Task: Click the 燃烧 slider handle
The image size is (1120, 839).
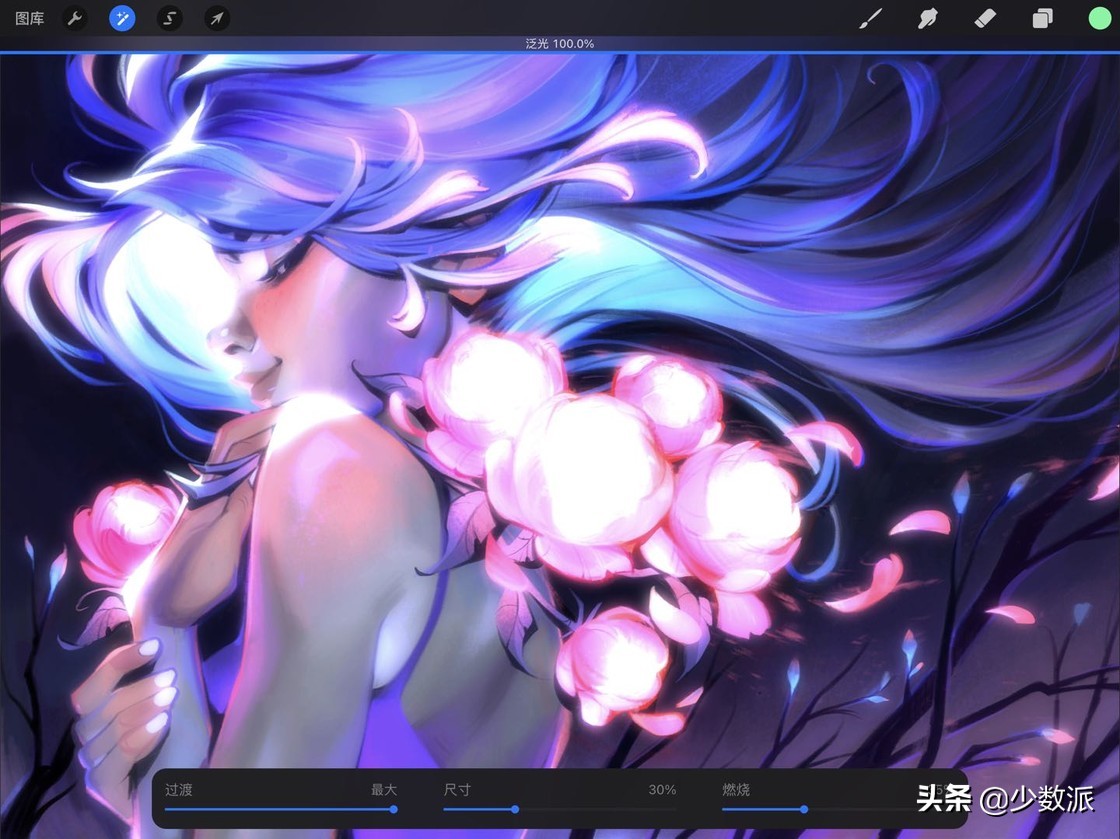Action: pos(804,809)
